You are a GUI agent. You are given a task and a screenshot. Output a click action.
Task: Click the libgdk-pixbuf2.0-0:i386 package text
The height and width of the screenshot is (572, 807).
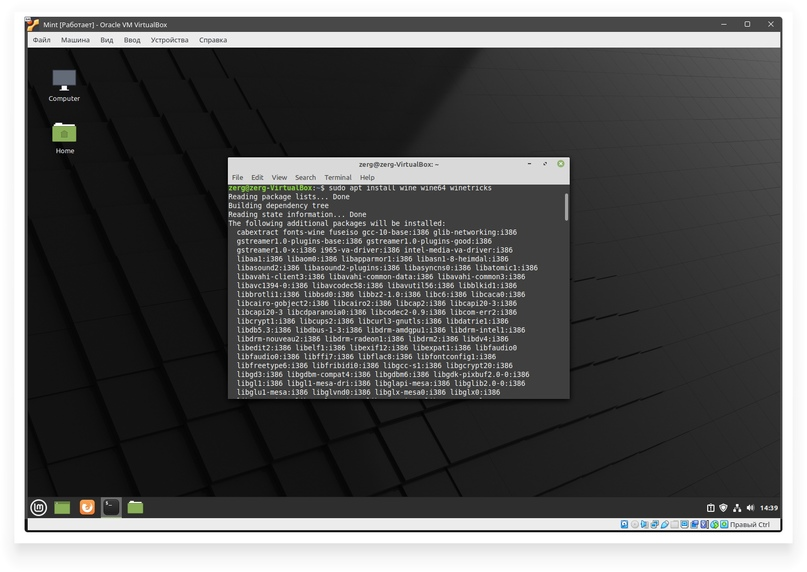[x=481, y=374]
